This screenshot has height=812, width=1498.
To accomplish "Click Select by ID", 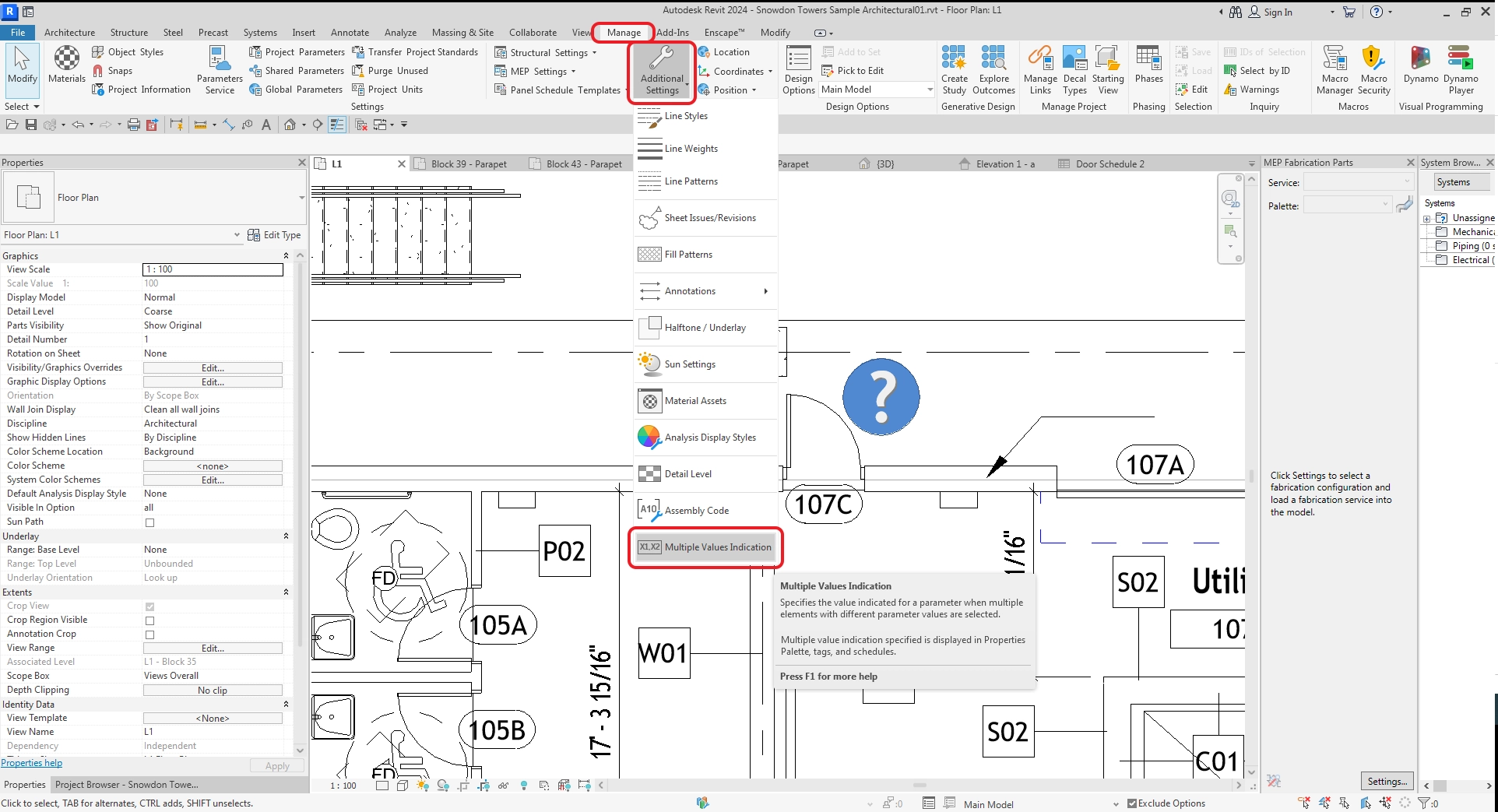I will tap(1257, 71).
